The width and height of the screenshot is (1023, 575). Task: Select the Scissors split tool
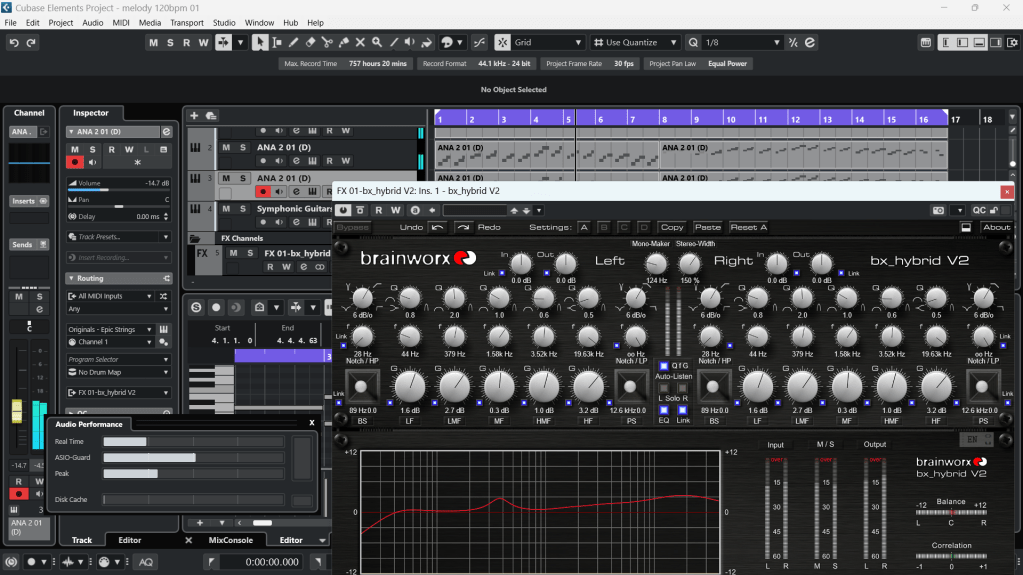coord(327,43)
